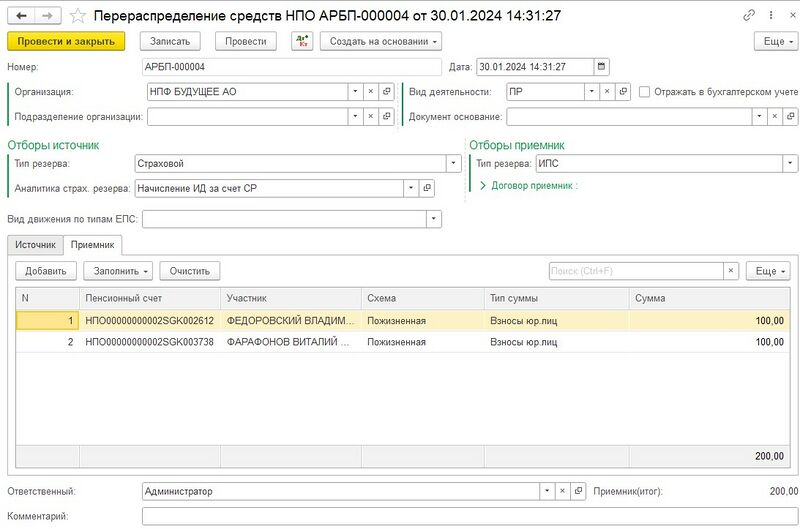Click the Провести и закрыть button

[x=66, y=41]
